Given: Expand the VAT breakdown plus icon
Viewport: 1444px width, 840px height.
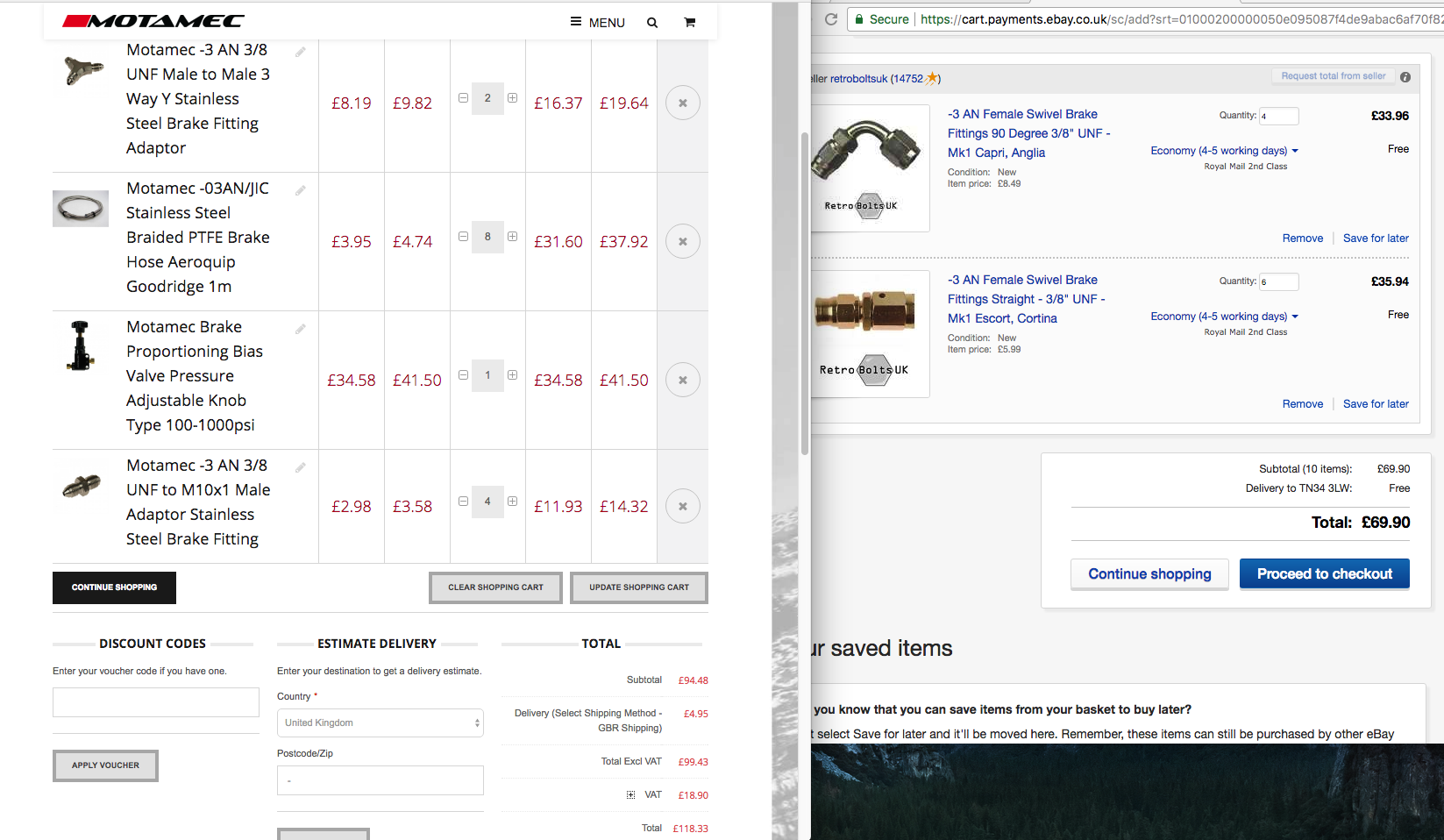Looking at the screenshot, I should 630,795.
